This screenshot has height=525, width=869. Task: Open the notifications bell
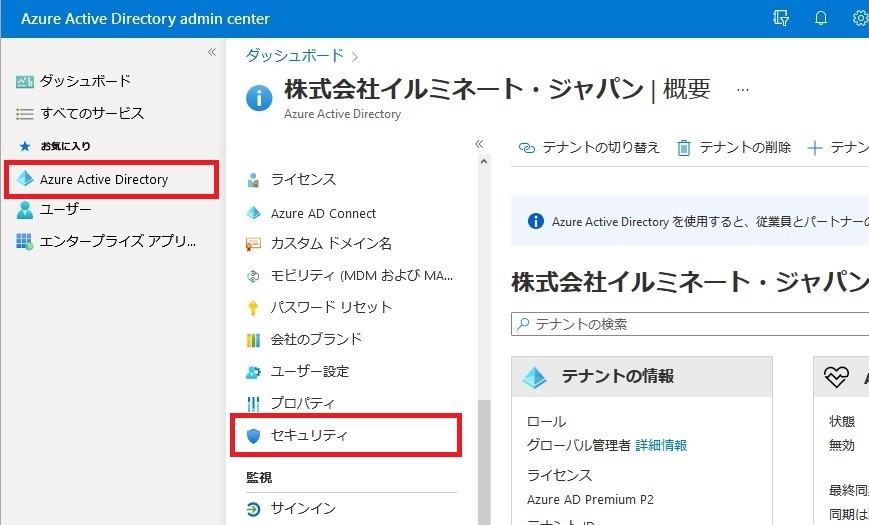tap(821, 18)
